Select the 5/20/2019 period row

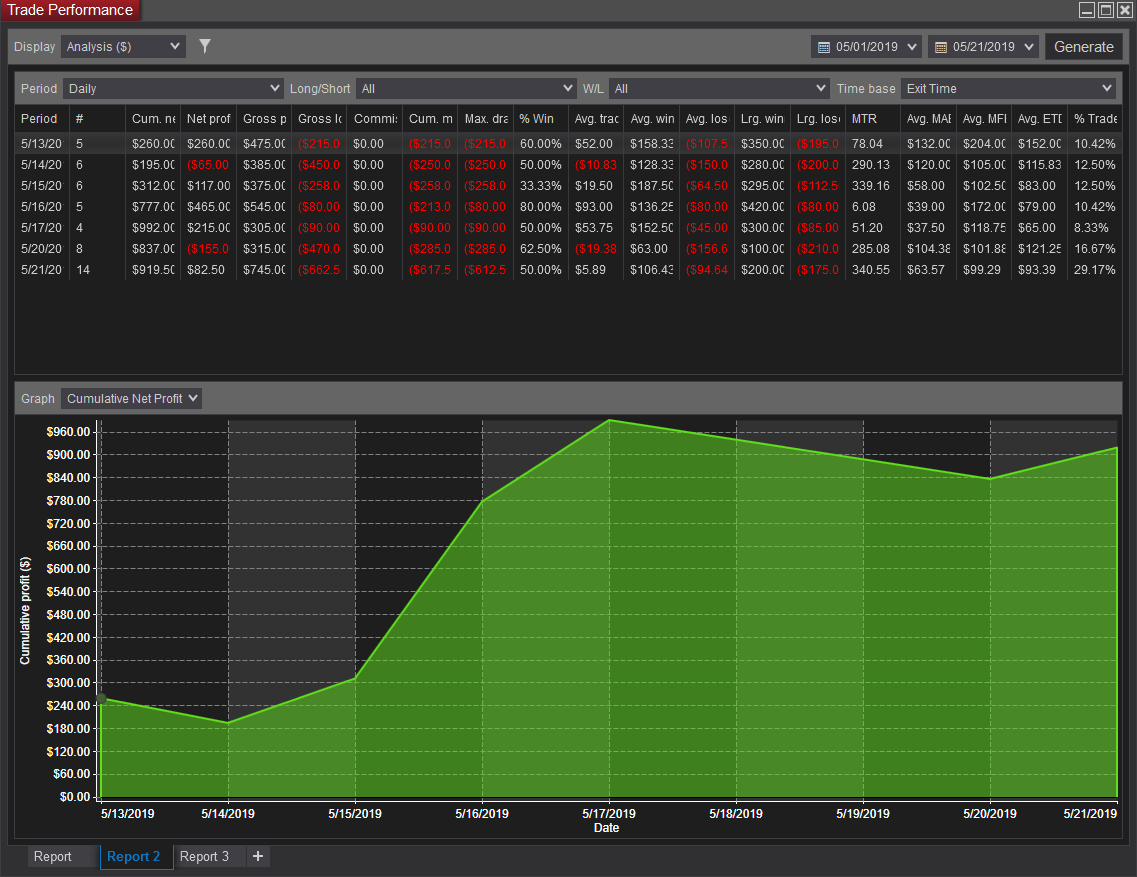point(568,249)
